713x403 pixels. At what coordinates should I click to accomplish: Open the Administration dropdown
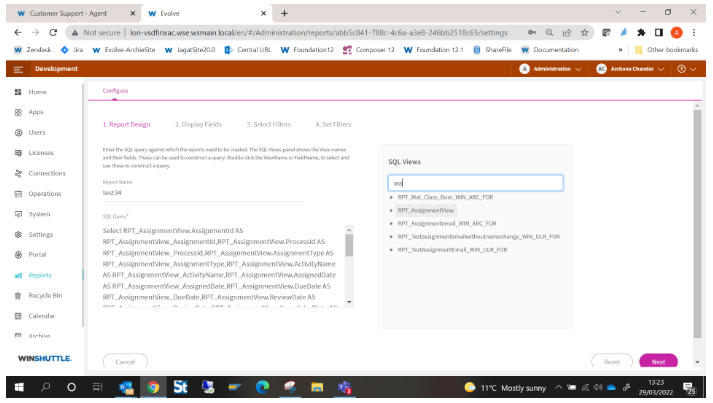551,68
